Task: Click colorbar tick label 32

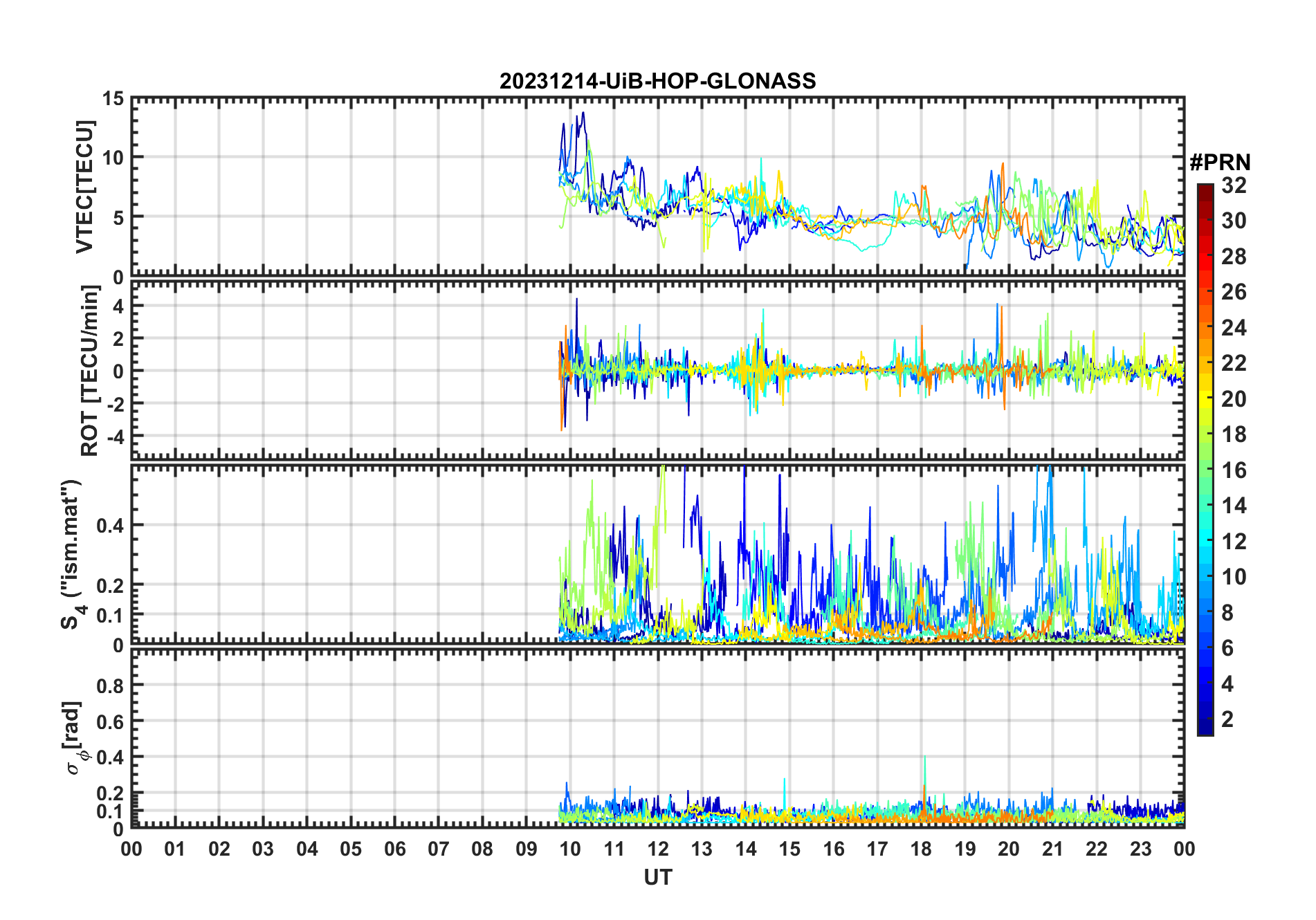Action: coord(1234,185)
